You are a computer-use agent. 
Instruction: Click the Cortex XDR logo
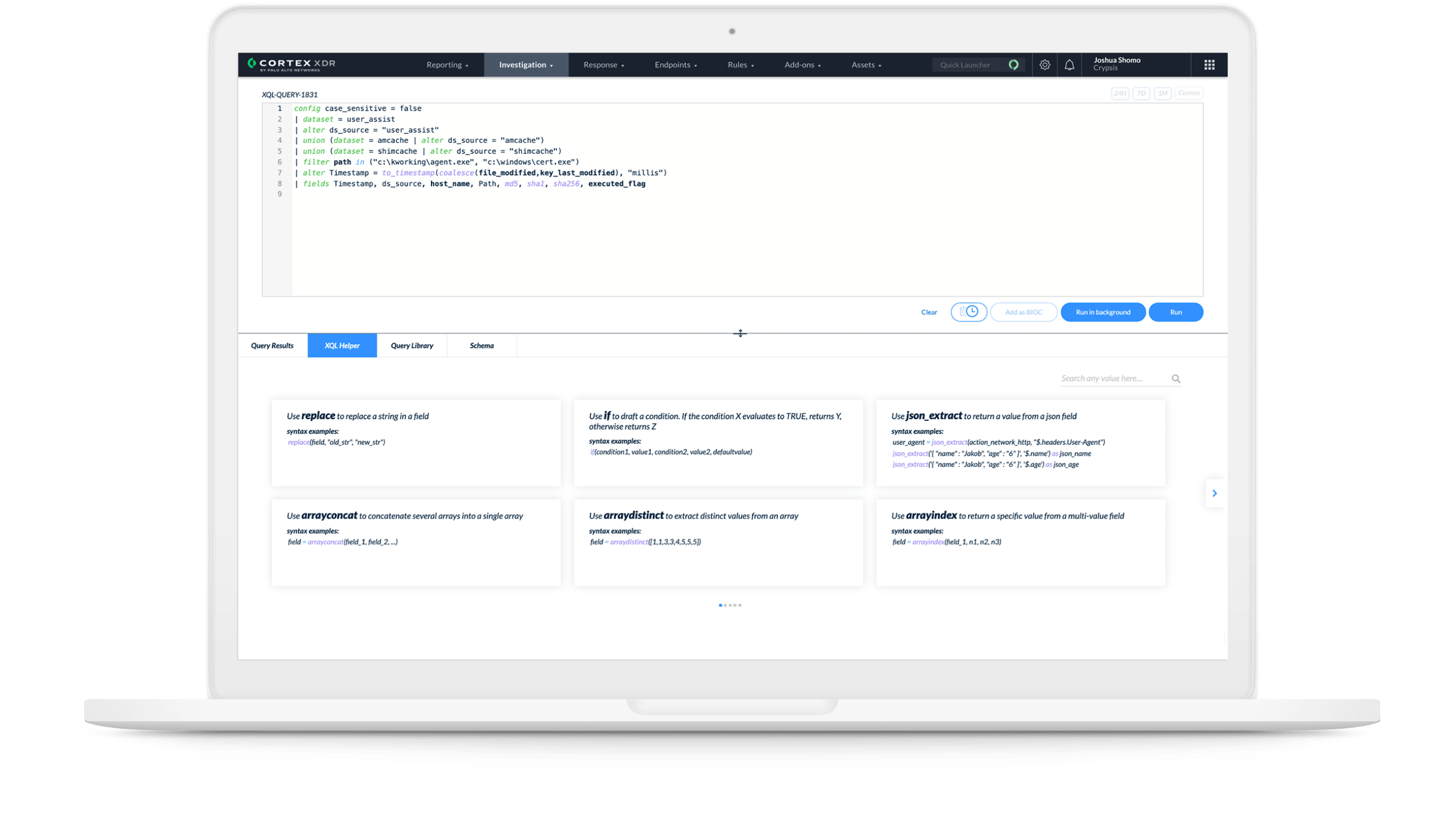(x=291, y=64)
